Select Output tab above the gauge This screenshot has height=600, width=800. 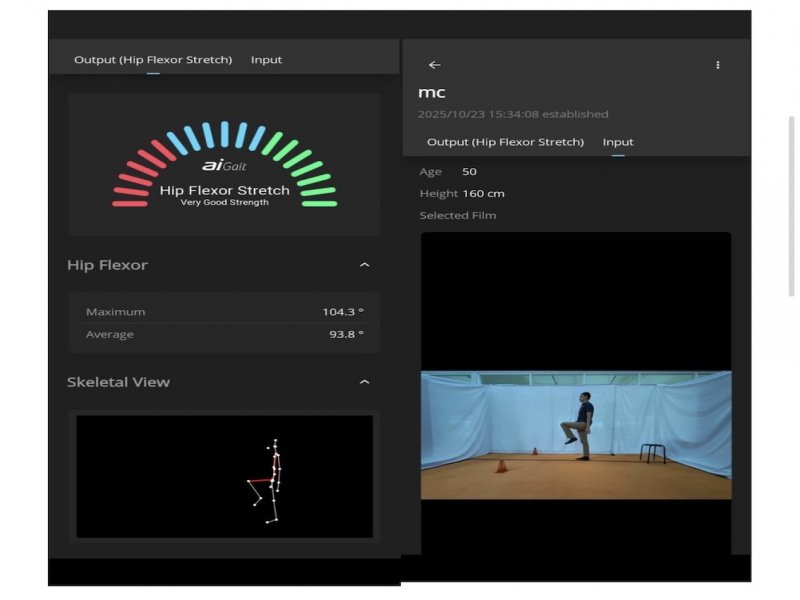(x=153, y=60)
